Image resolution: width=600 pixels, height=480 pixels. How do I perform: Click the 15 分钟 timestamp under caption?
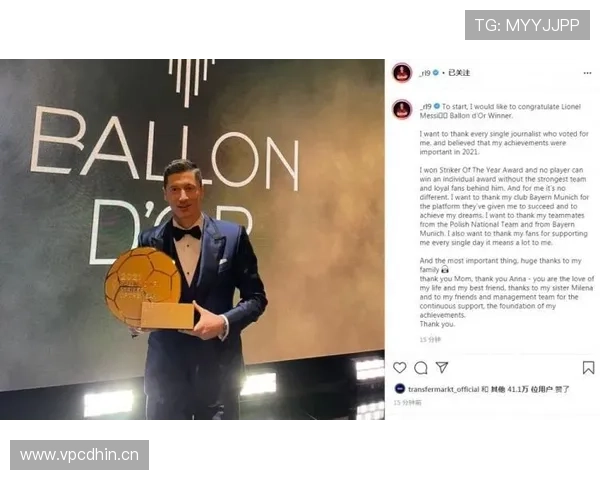tap(430, 340)
